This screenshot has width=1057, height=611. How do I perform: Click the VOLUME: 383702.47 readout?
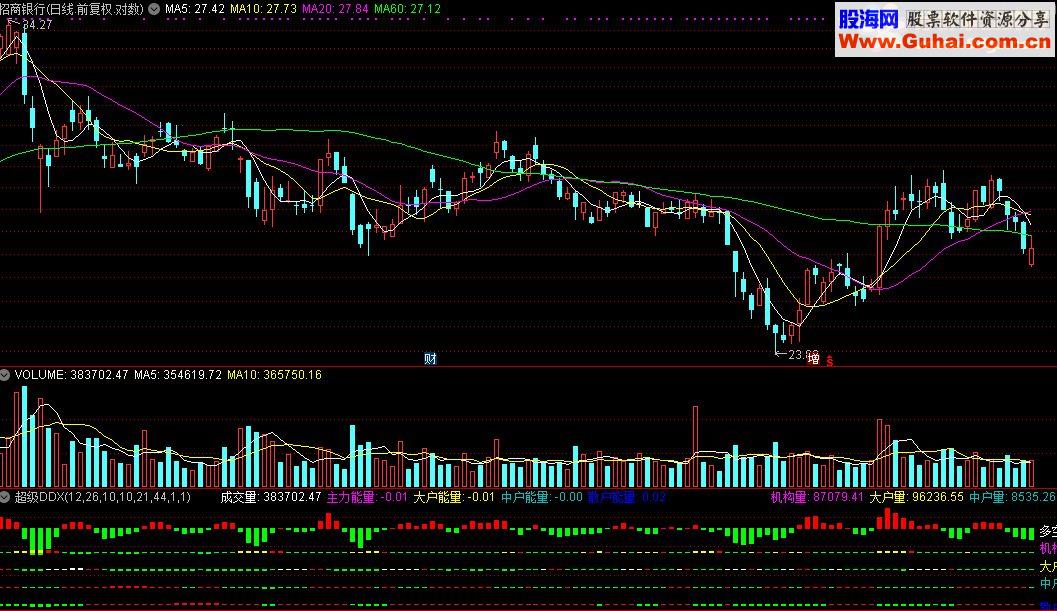pyautogui.click(x=71, y=374)
